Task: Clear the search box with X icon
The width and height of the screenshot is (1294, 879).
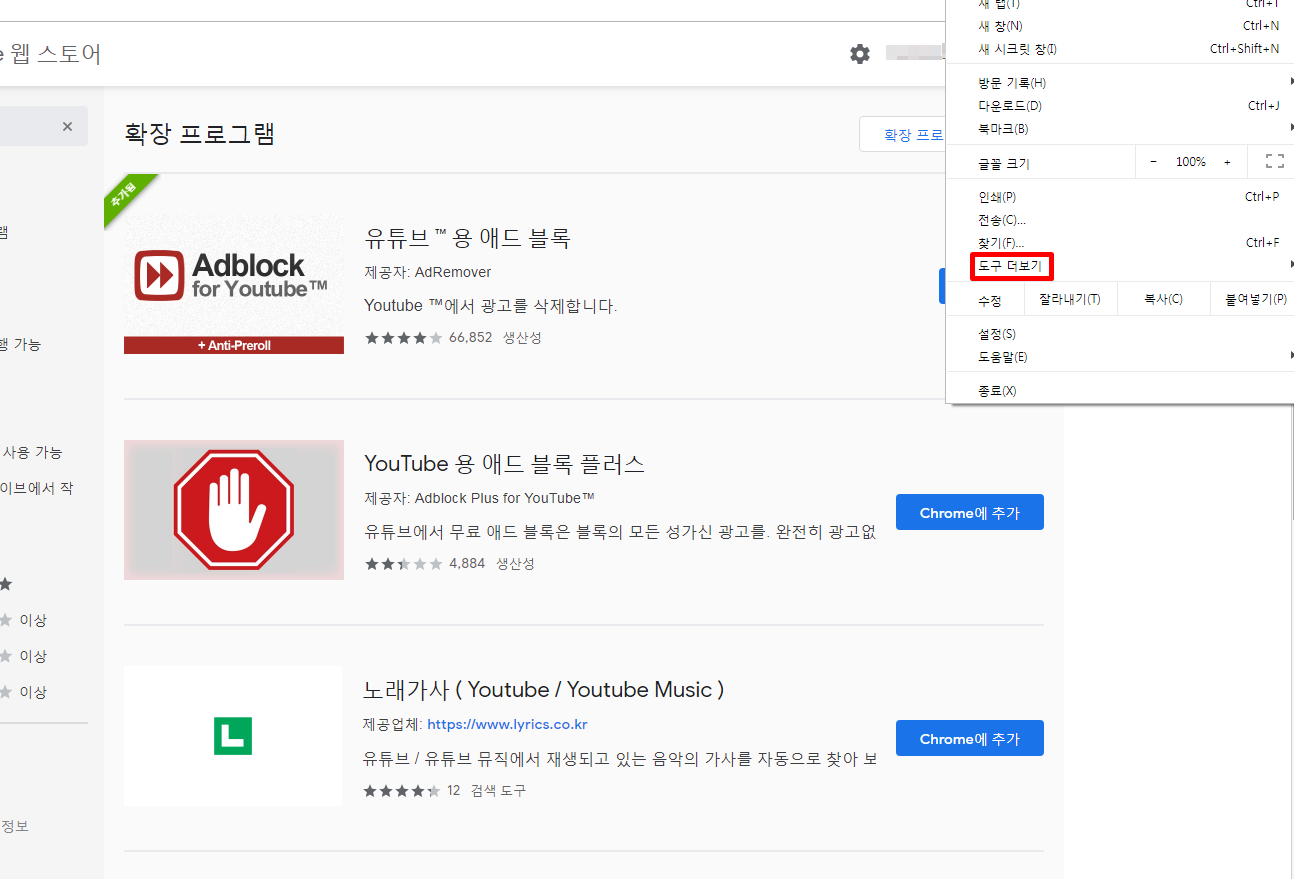Action: pos(67,127)
